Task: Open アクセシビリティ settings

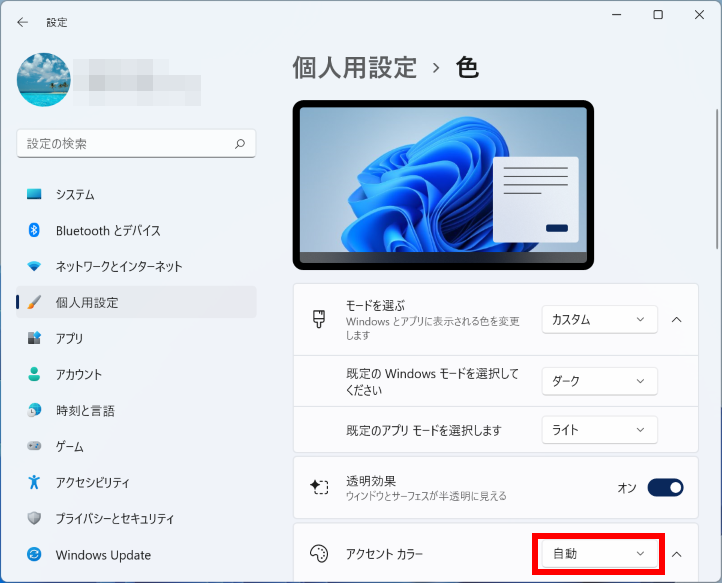Action: tap(136, 482)
